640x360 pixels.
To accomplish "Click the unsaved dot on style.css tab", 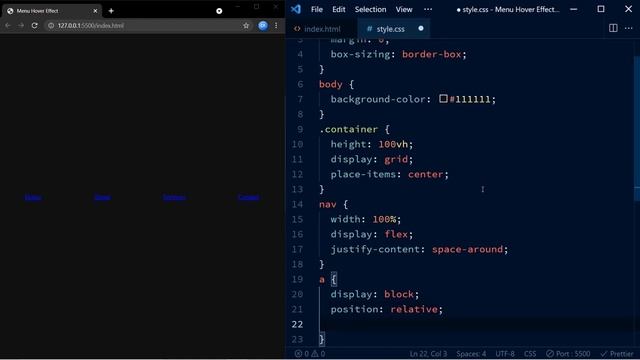I will (421, 28).
